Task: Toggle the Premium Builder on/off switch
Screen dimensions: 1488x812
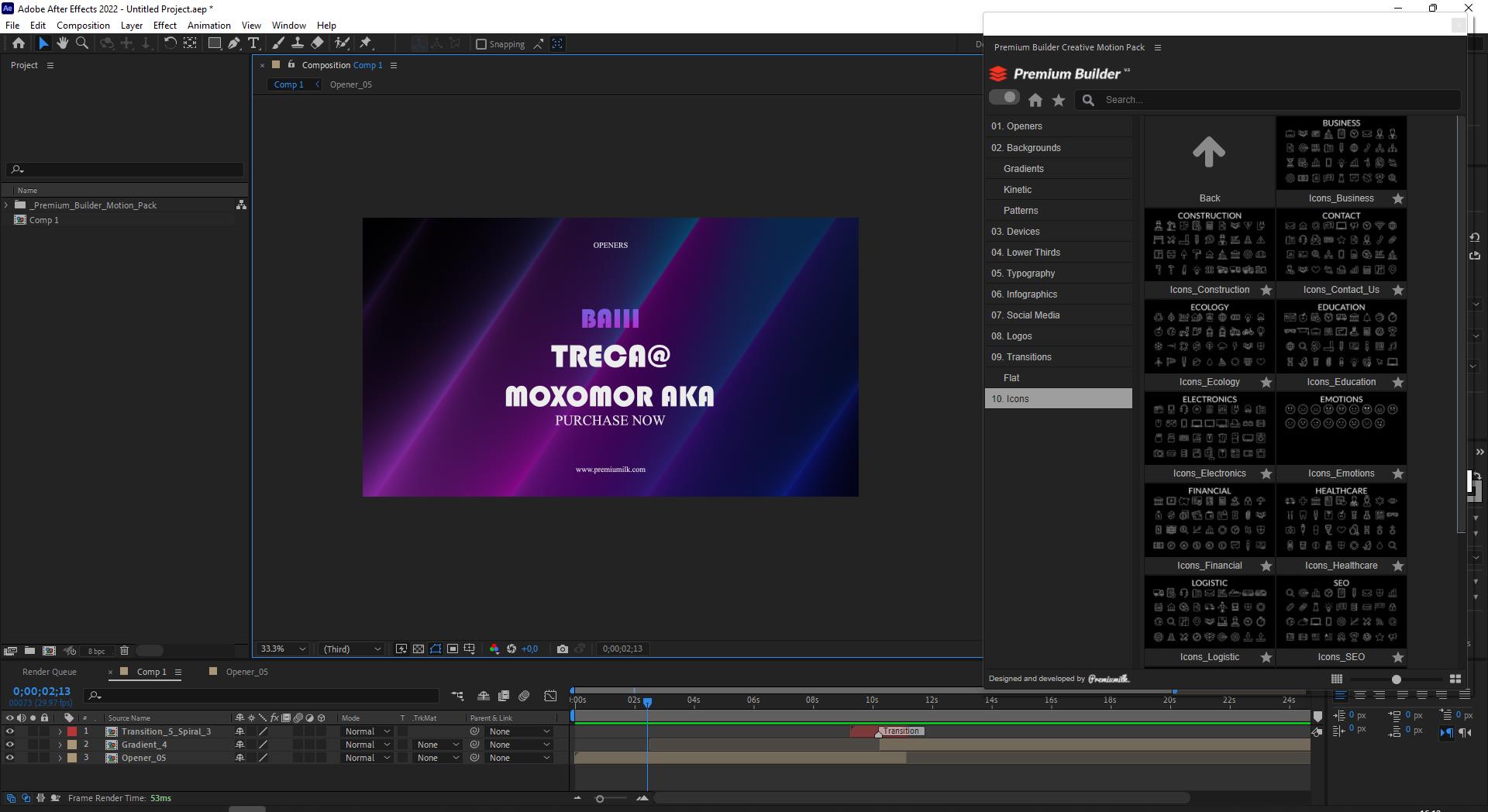Action: coord(1004,98)
